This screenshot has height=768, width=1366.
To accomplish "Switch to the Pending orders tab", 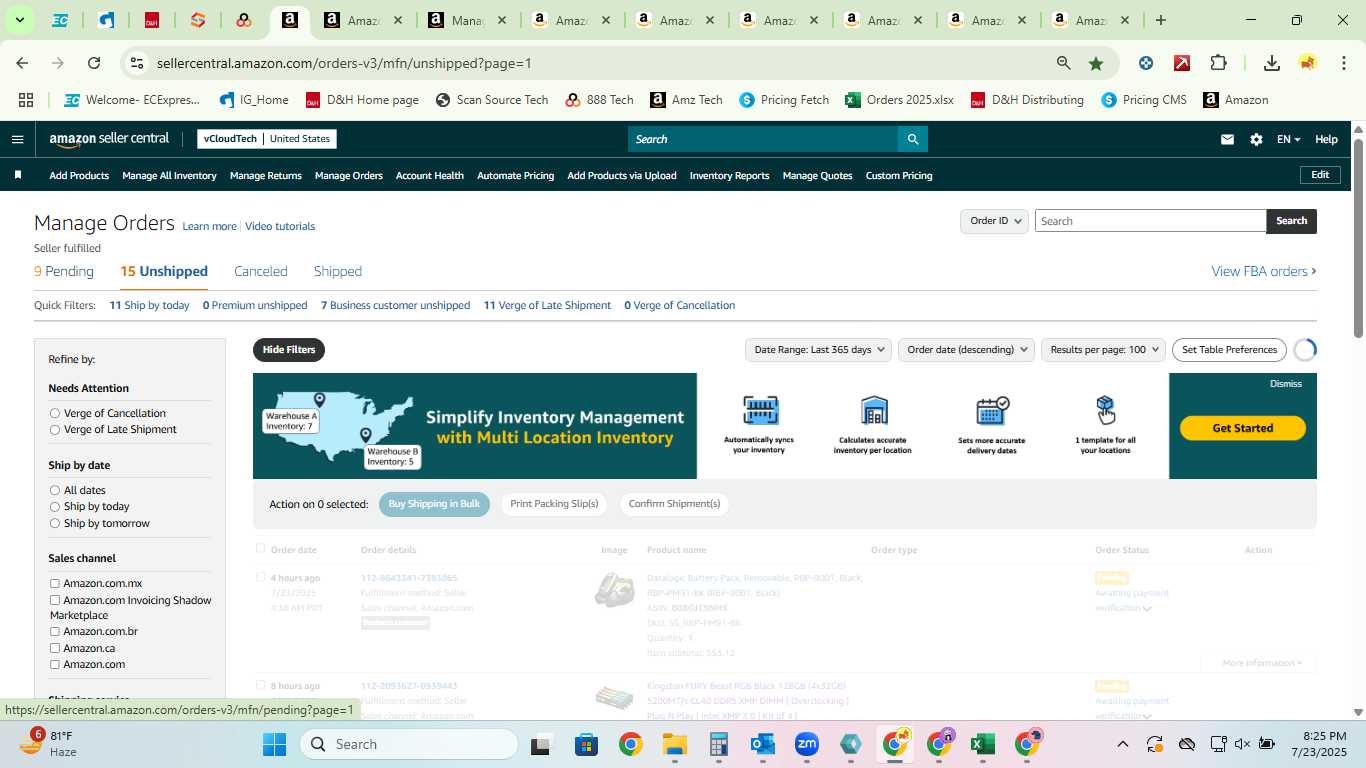I will [x=64, y=271].
